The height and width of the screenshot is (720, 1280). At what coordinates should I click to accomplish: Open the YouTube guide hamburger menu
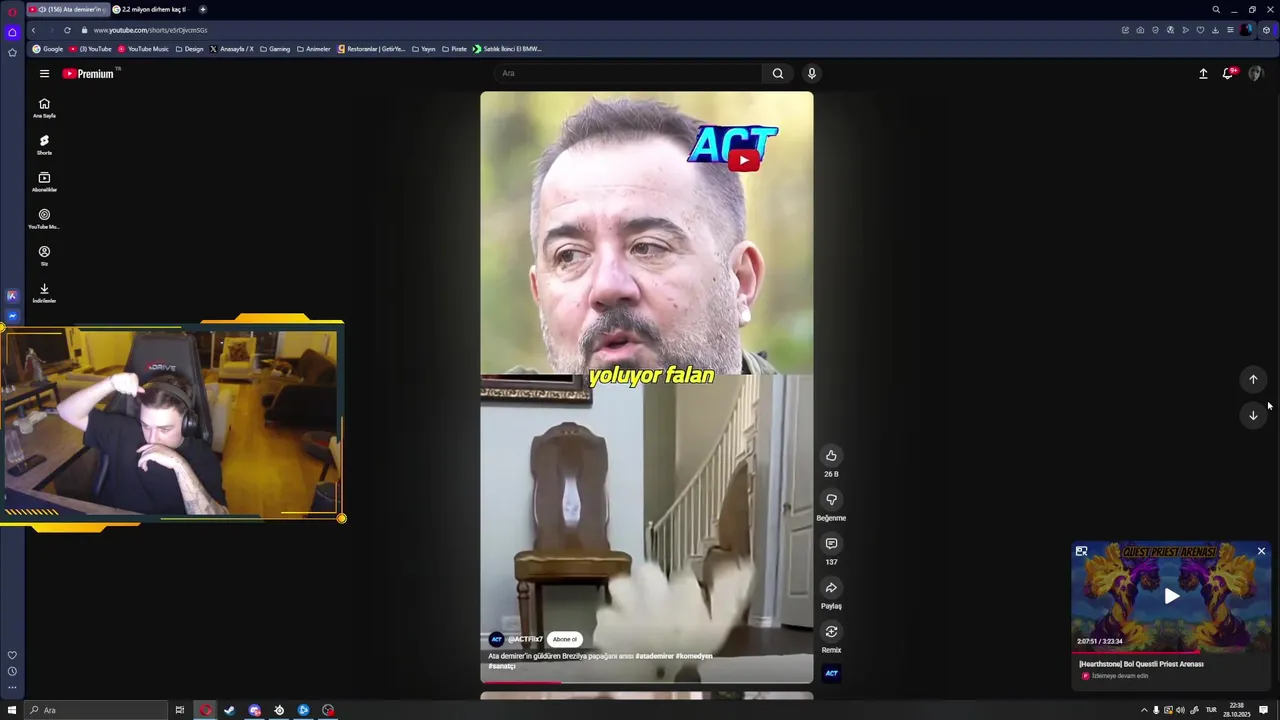pyautogui.click(x=44, y=73)
